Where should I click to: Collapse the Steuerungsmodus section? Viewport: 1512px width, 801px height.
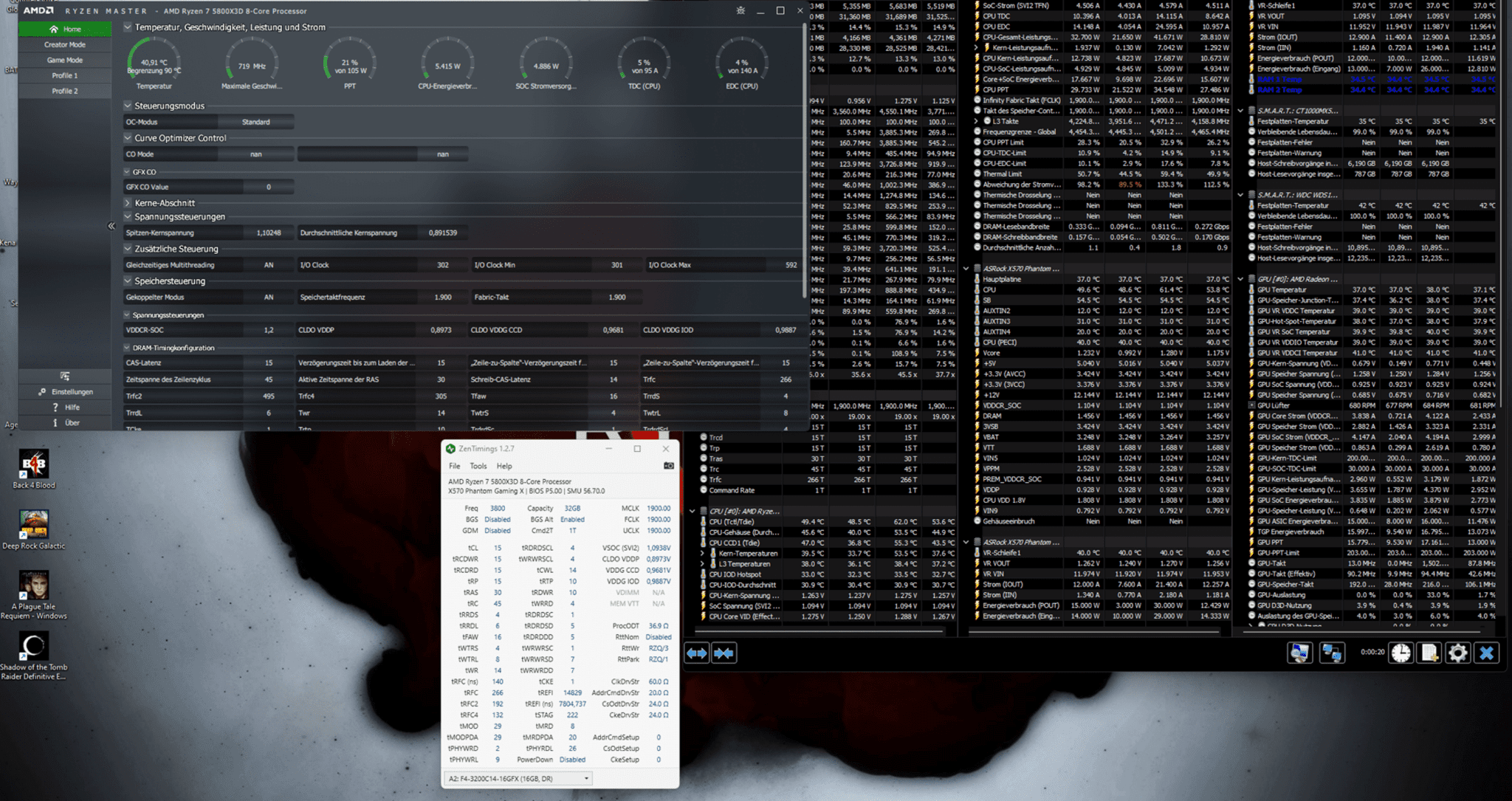tap(128, 106)
